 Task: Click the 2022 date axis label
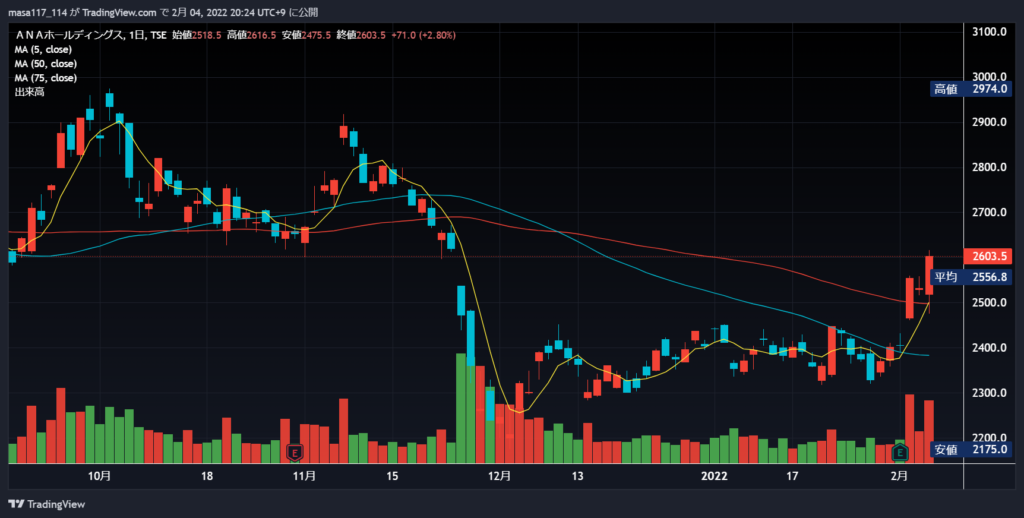[x=714, y=476]
